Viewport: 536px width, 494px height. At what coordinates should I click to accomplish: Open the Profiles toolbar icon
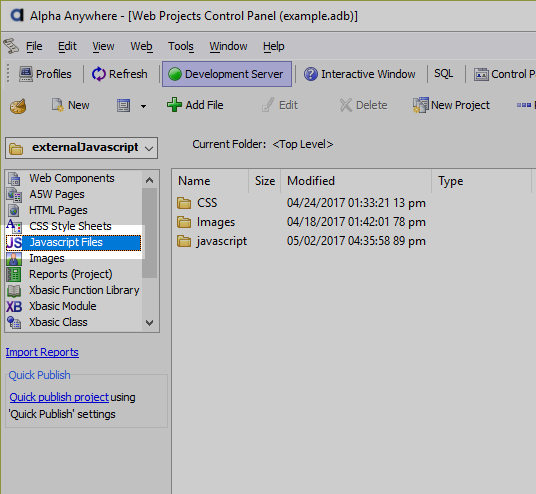(26, 74)
